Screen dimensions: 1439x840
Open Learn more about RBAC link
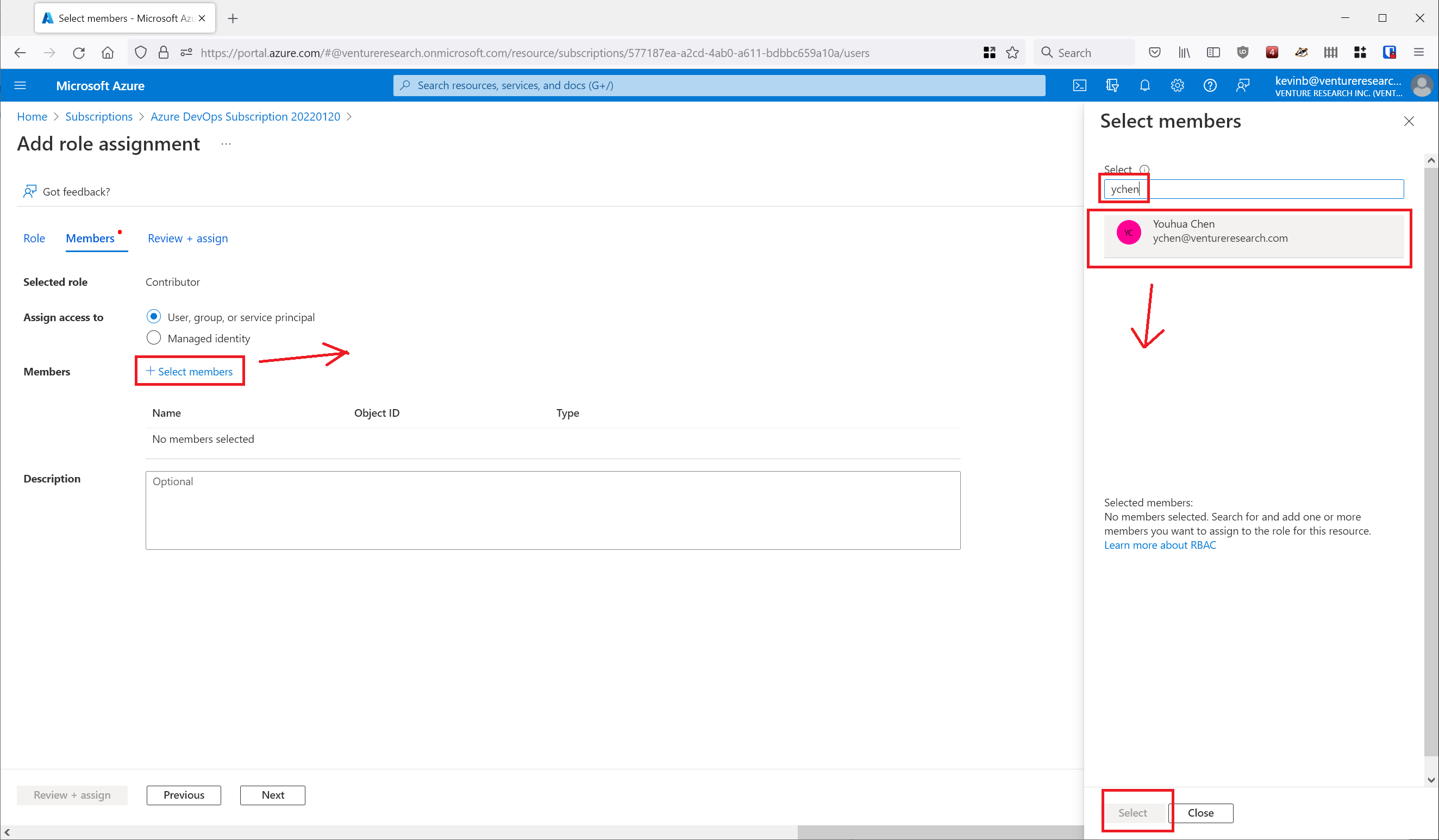click(1160, 545)
